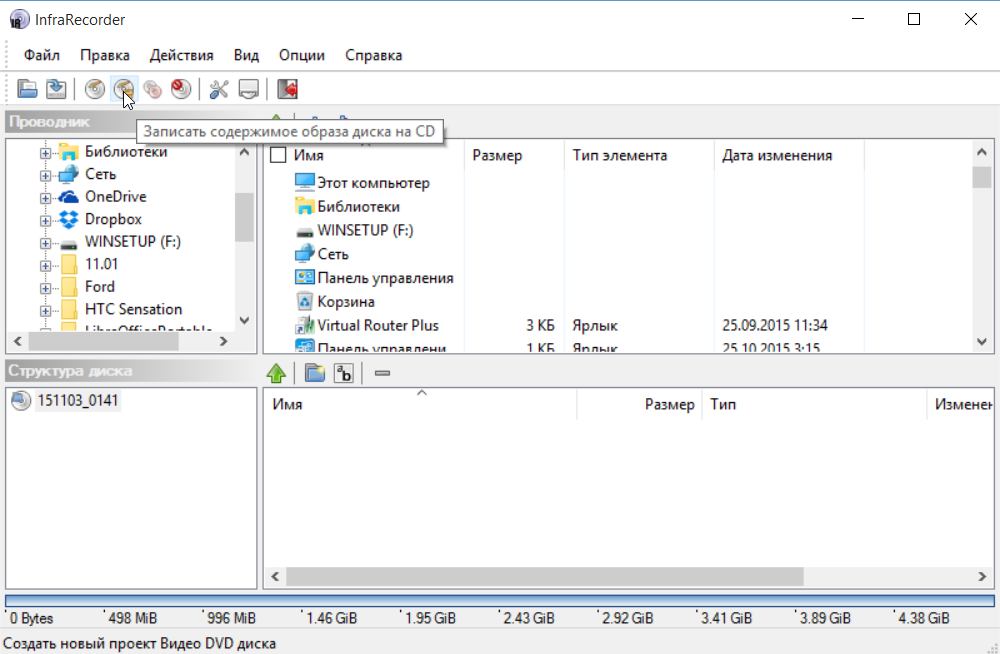Click the folder tree scroll-down arrow

coord(244,320)
